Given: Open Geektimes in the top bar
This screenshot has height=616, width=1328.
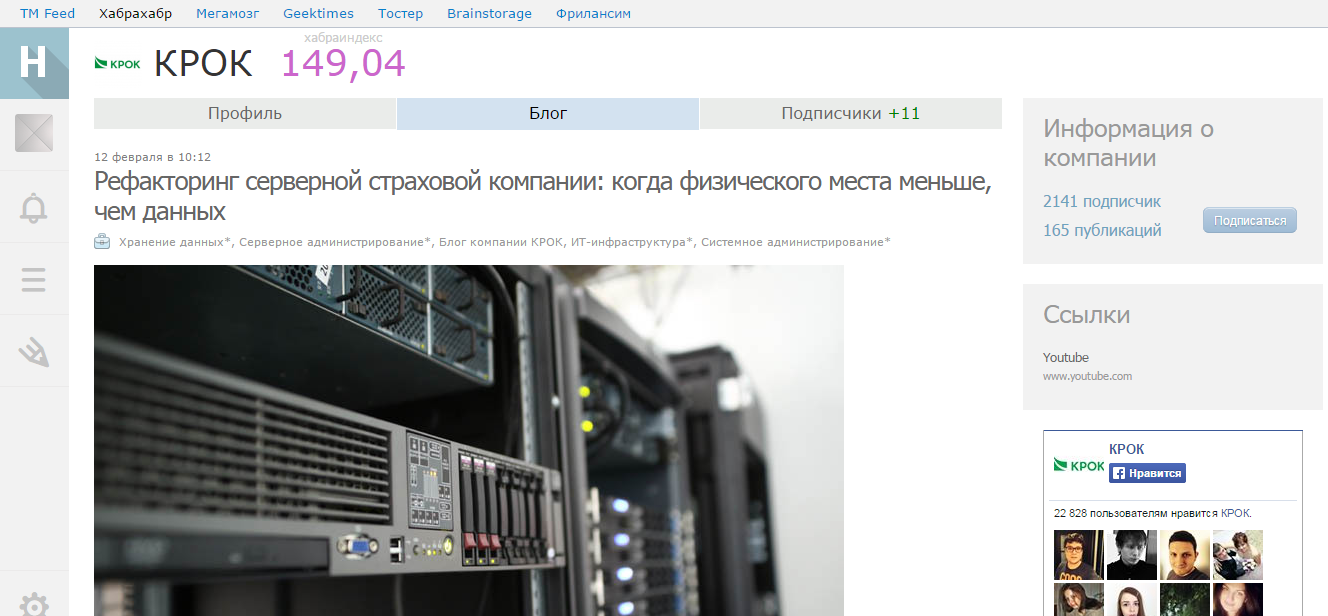Looking at the screenshot, I should pyautogui.click(x=318, y=13).
